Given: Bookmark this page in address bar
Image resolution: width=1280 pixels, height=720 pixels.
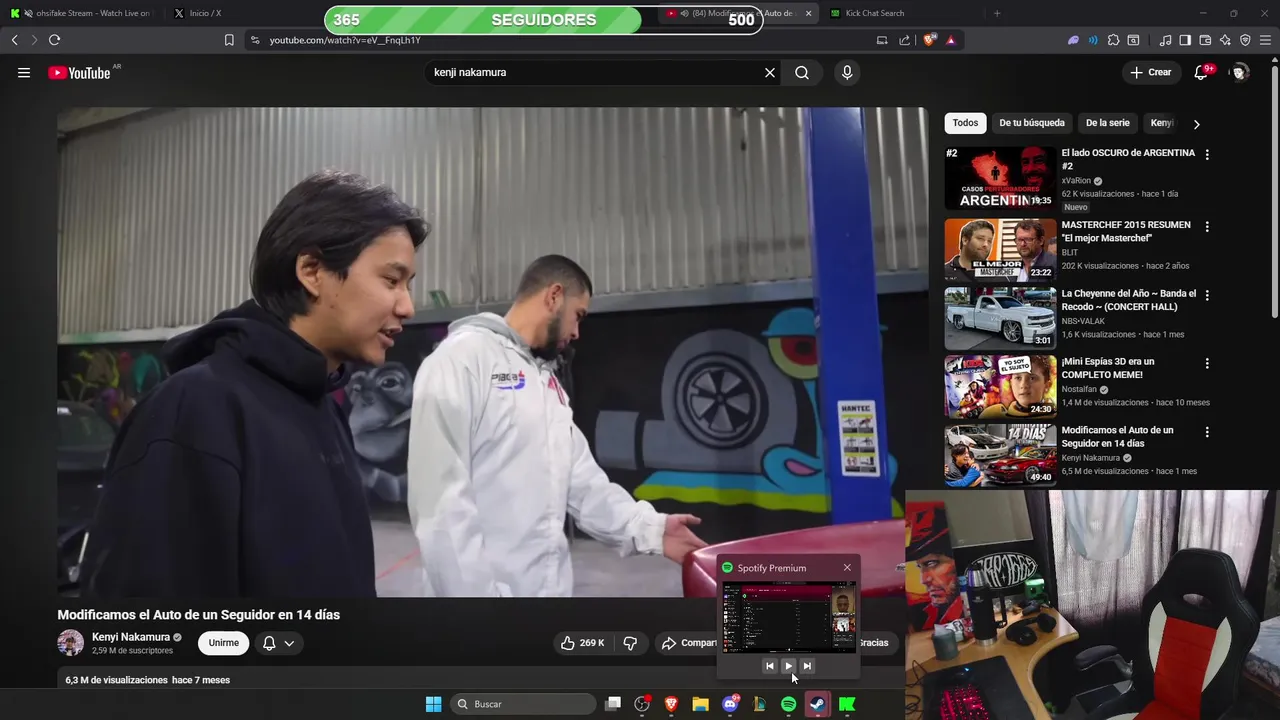Looking at the screenshot, I should [229, 40].
